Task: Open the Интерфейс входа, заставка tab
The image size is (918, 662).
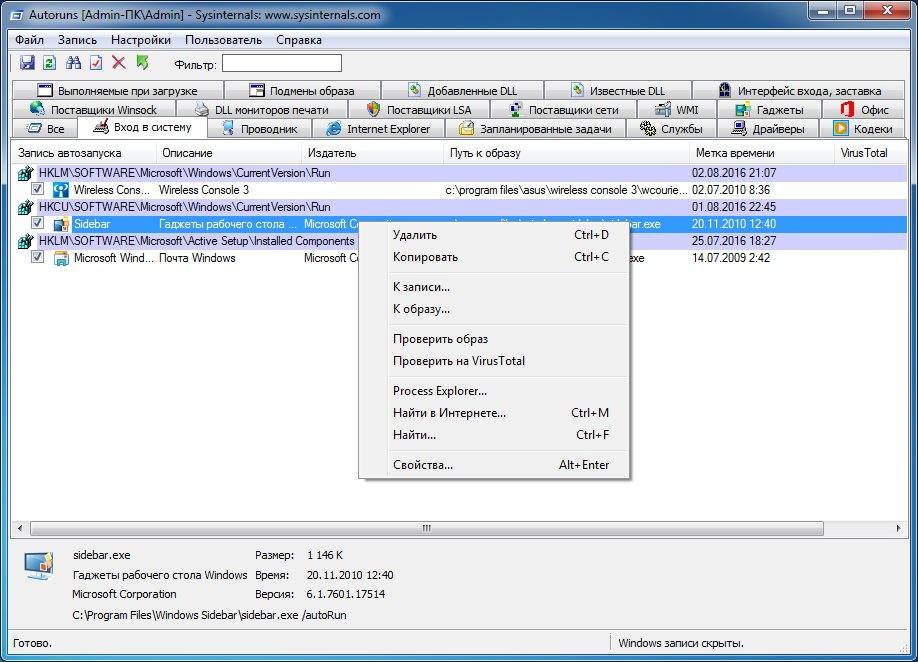Action: tap(800, 91)
